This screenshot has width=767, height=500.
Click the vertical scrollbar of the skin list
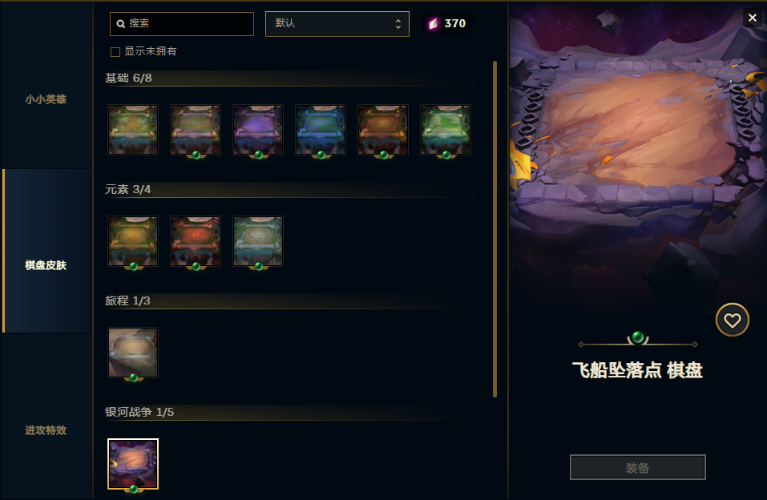pos(495,229)
